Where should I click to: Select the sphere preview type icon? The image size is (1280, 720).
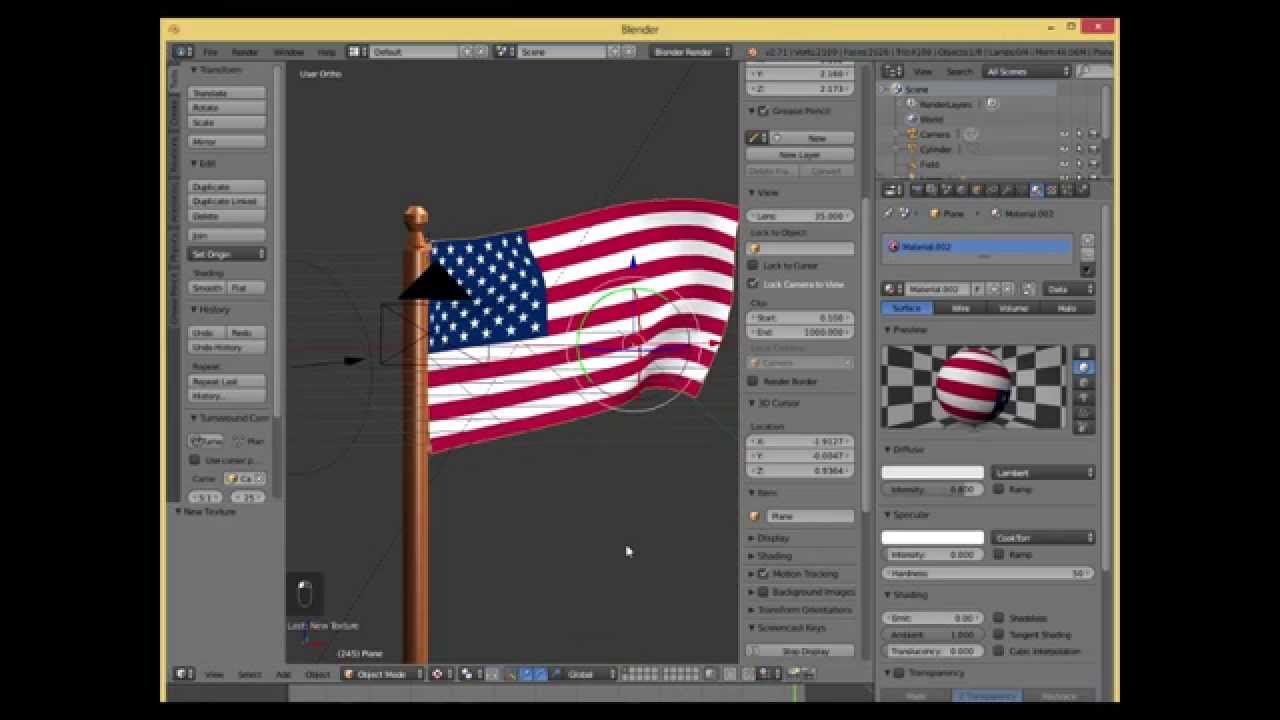click(x=1084, y=368)
